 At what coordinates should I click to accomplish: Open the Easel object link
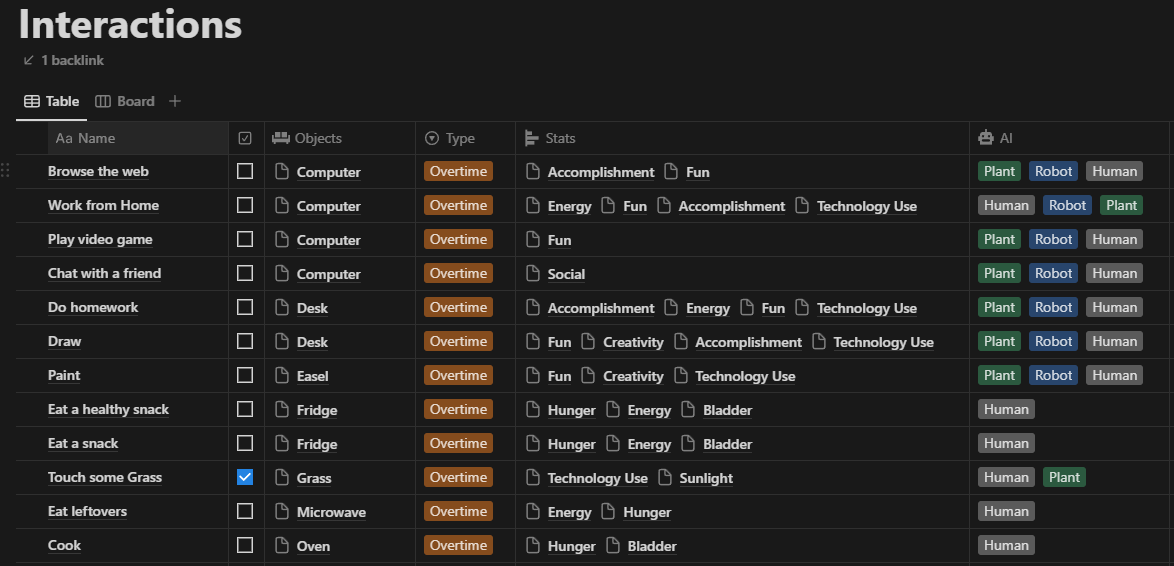[x=312, y=376]
